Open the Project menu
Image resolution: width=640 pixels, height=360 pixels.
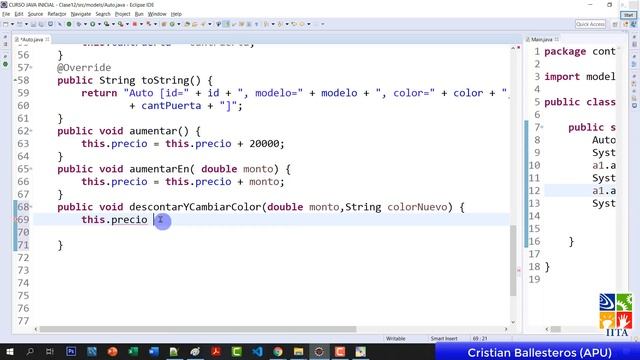click(x=122, y=14)
